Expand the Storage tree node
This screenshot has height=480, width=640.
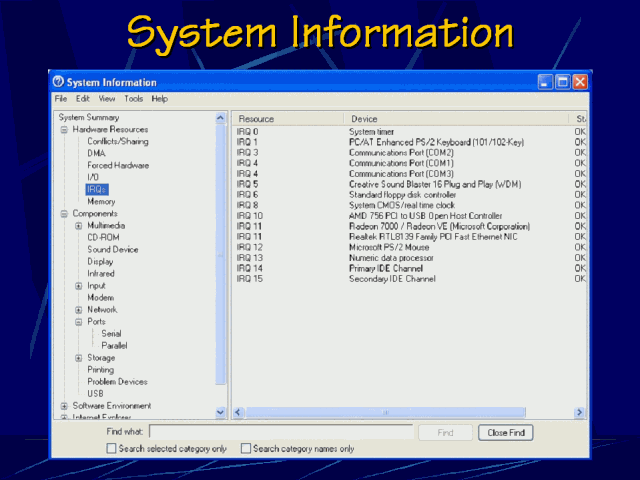point(78,358)
